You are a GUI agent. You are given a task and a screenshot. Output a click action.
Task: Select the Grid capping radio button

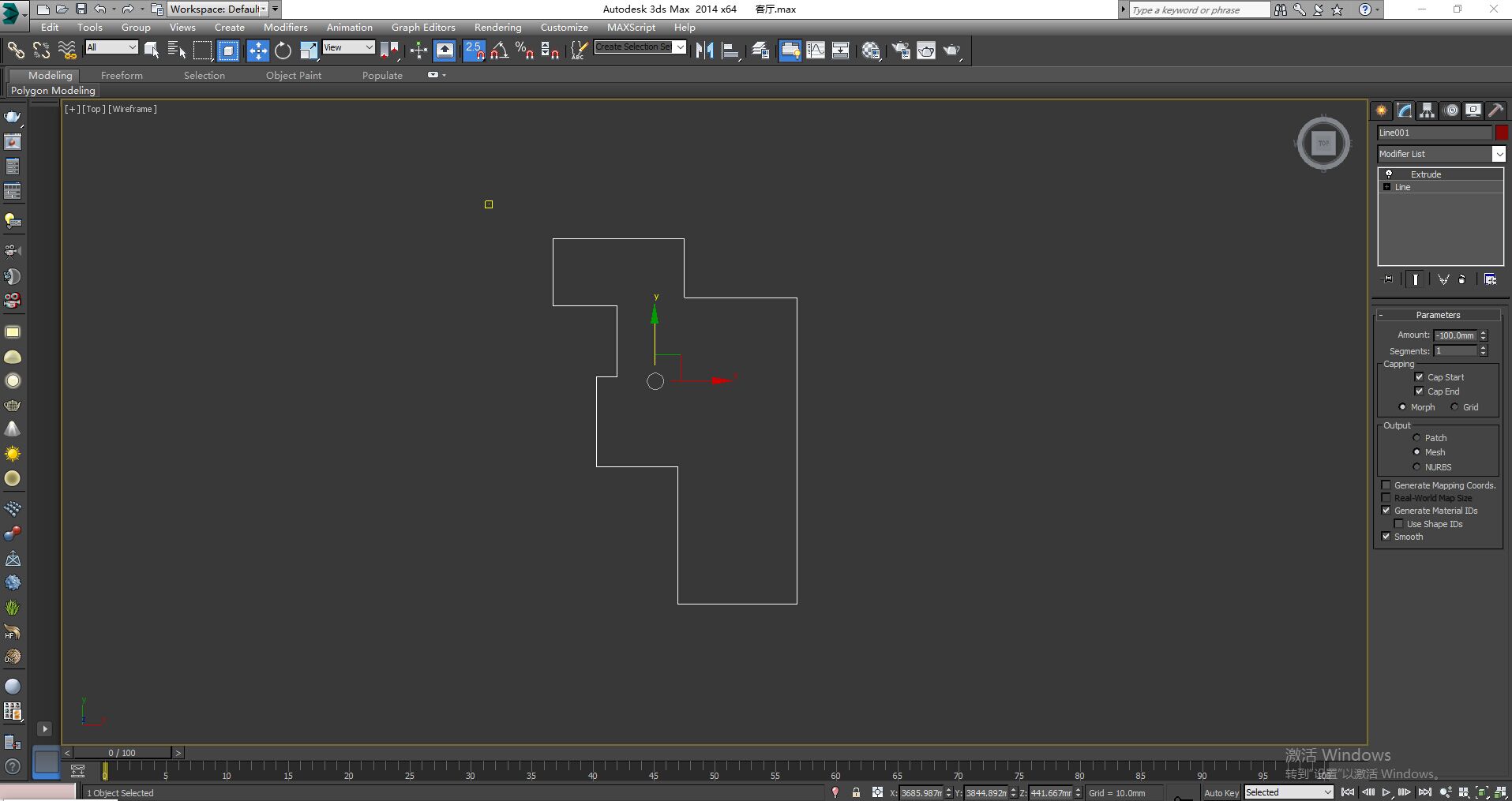pyautogui.click(x=1454, y=407)
